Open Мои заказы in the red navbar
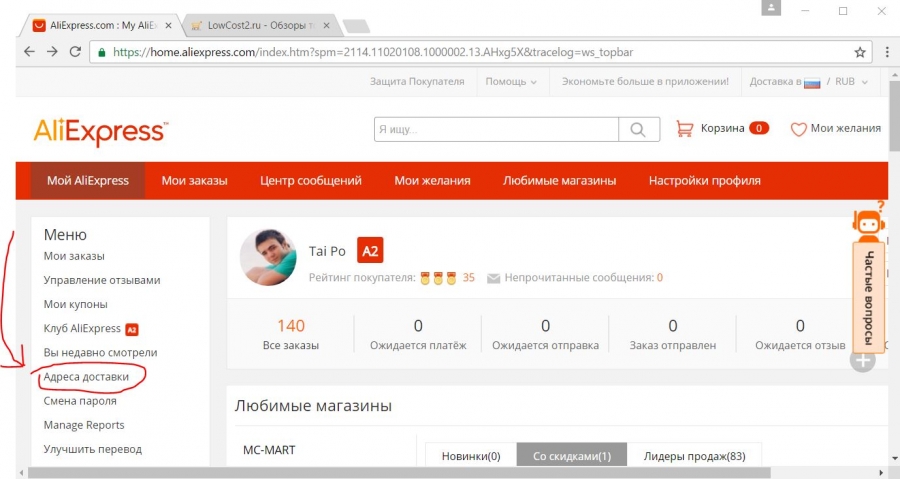Viewport: 900px width, 479px height. [x=195, y=181]
